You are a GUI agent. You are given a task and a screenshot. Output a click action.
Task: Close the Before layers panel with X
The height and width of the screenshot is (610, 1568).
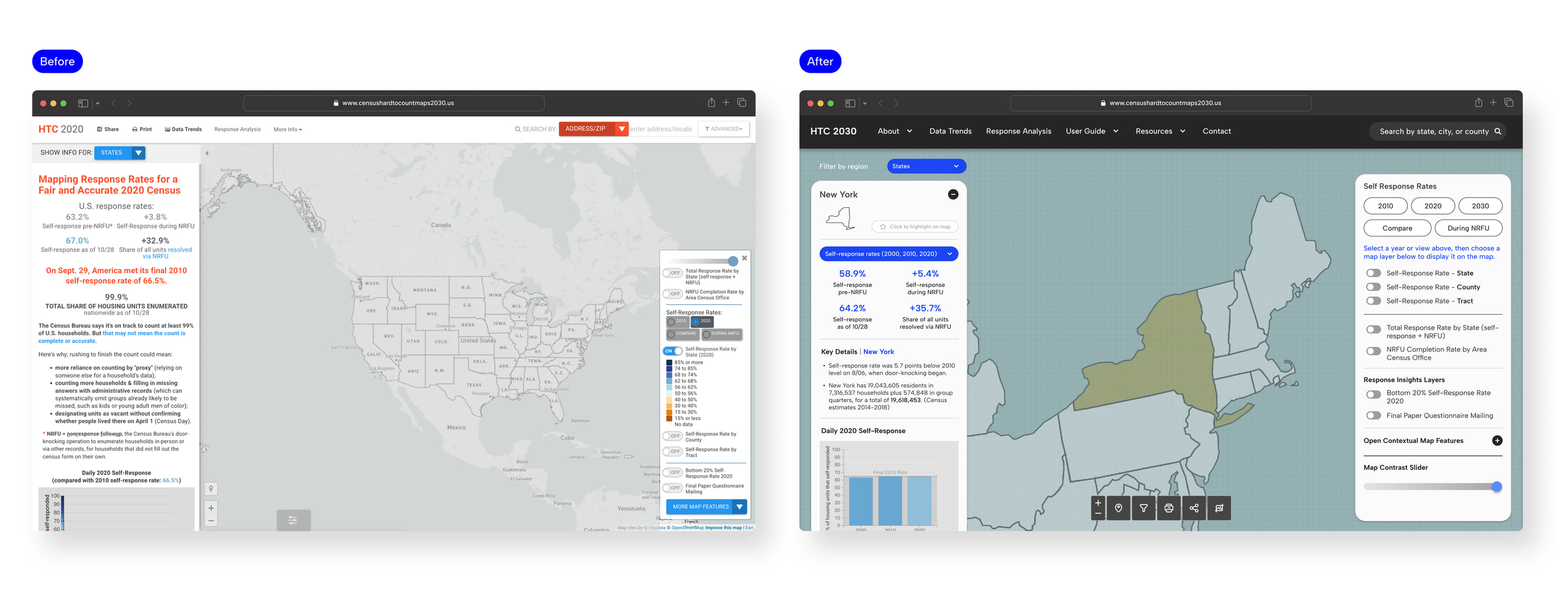tap(744, 258)
